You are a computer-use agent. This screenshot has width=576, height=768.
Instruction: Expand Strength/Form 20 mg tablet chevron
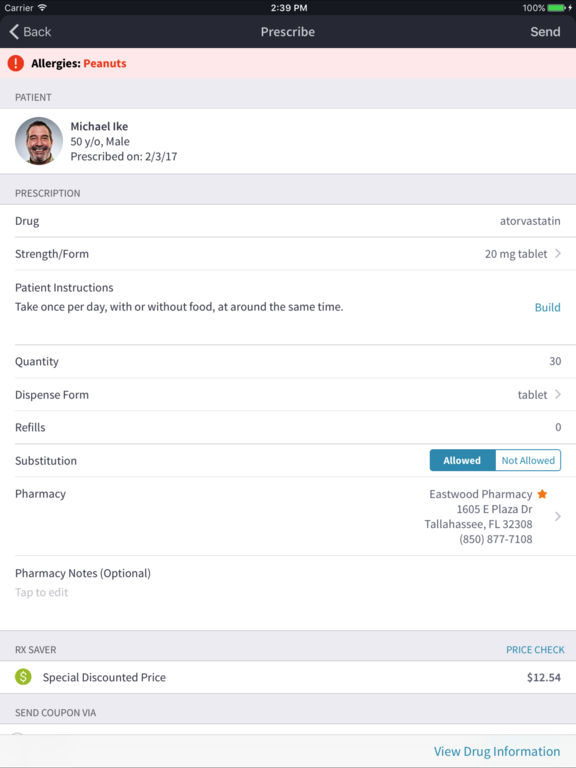coord(558,253)
